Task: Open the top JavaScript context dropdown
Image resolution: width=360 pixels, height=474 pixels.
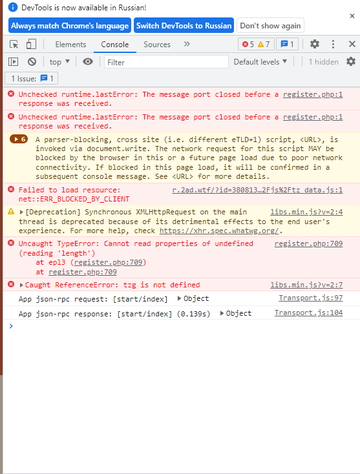Action: pos(60,62)
